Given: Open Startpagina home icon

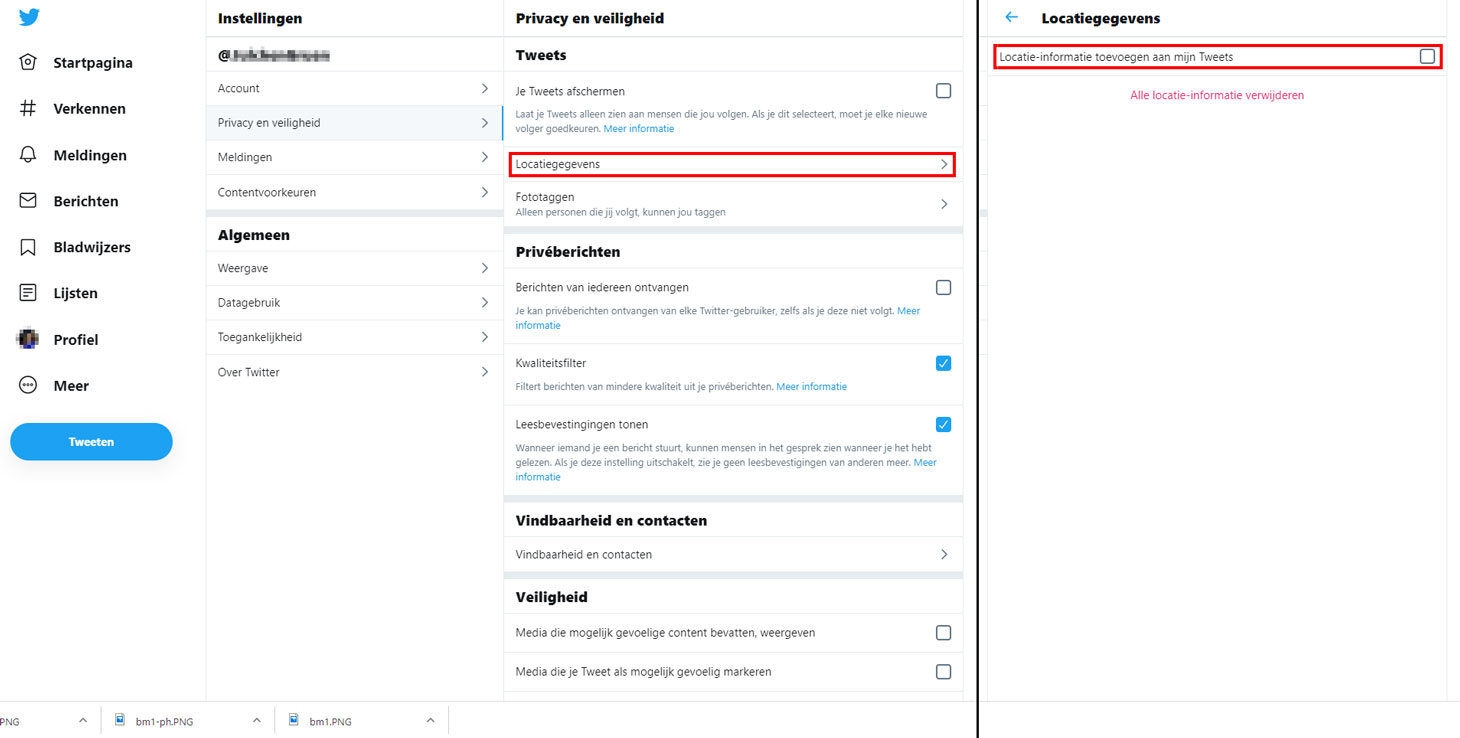Looking at the screenshot, I should pos(28,62).
